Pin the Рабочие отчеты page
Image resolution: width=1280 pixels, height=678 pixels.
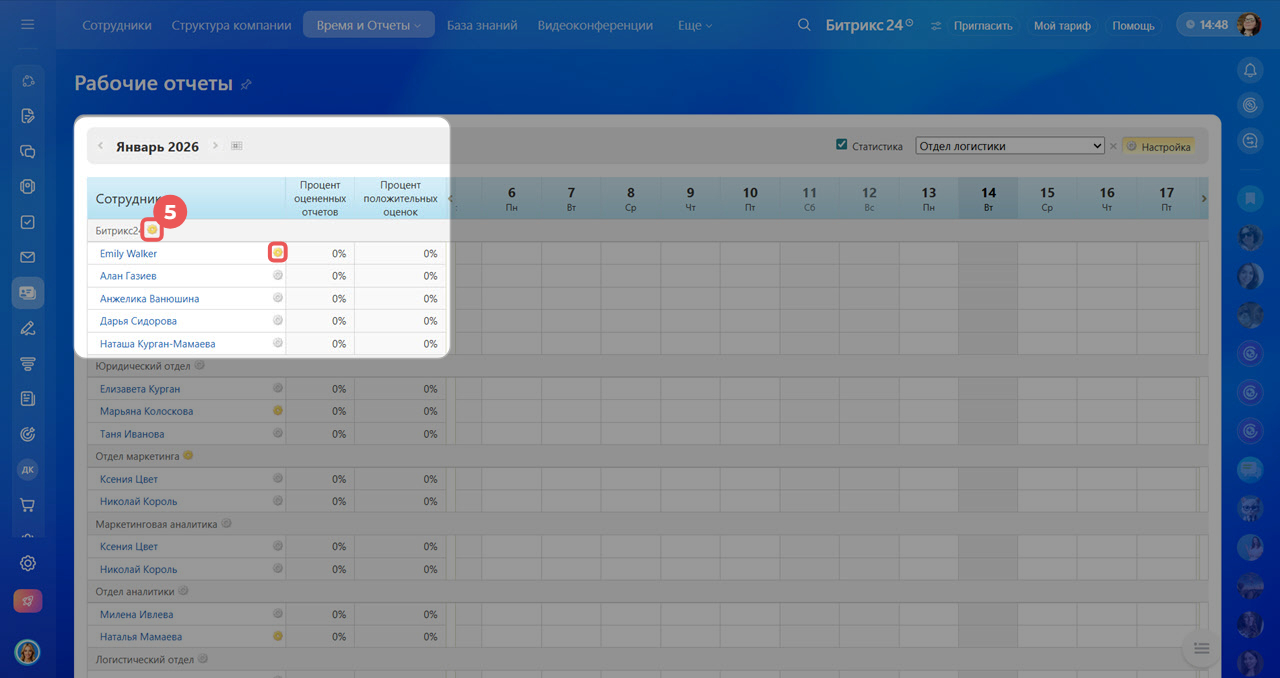(x=246, y=85)
